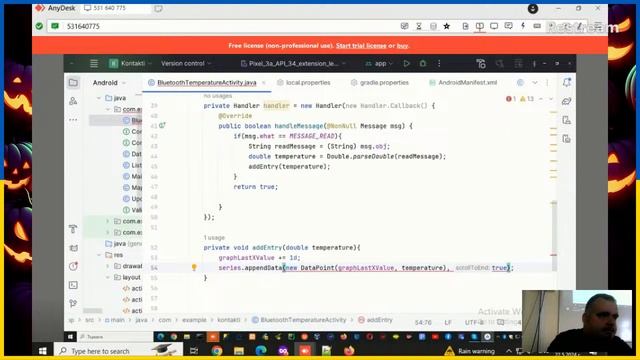
Task: Open Chrome from Windows taskbar
Action: tap(217, 351)
